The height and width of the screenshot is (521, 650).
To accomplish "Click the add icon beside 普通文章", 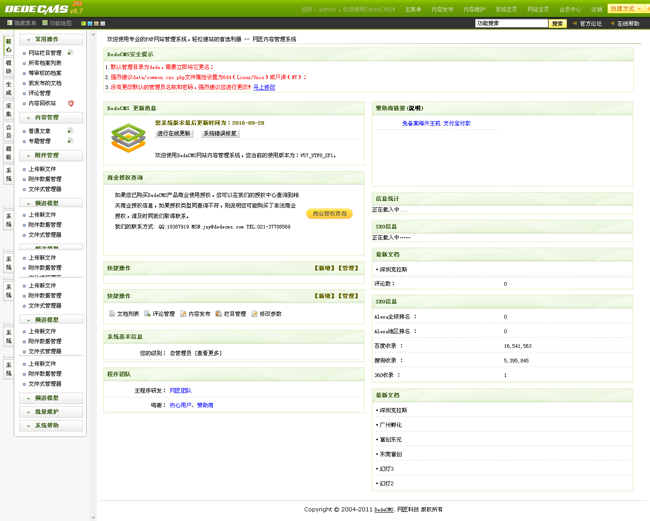I will (70, 131).
